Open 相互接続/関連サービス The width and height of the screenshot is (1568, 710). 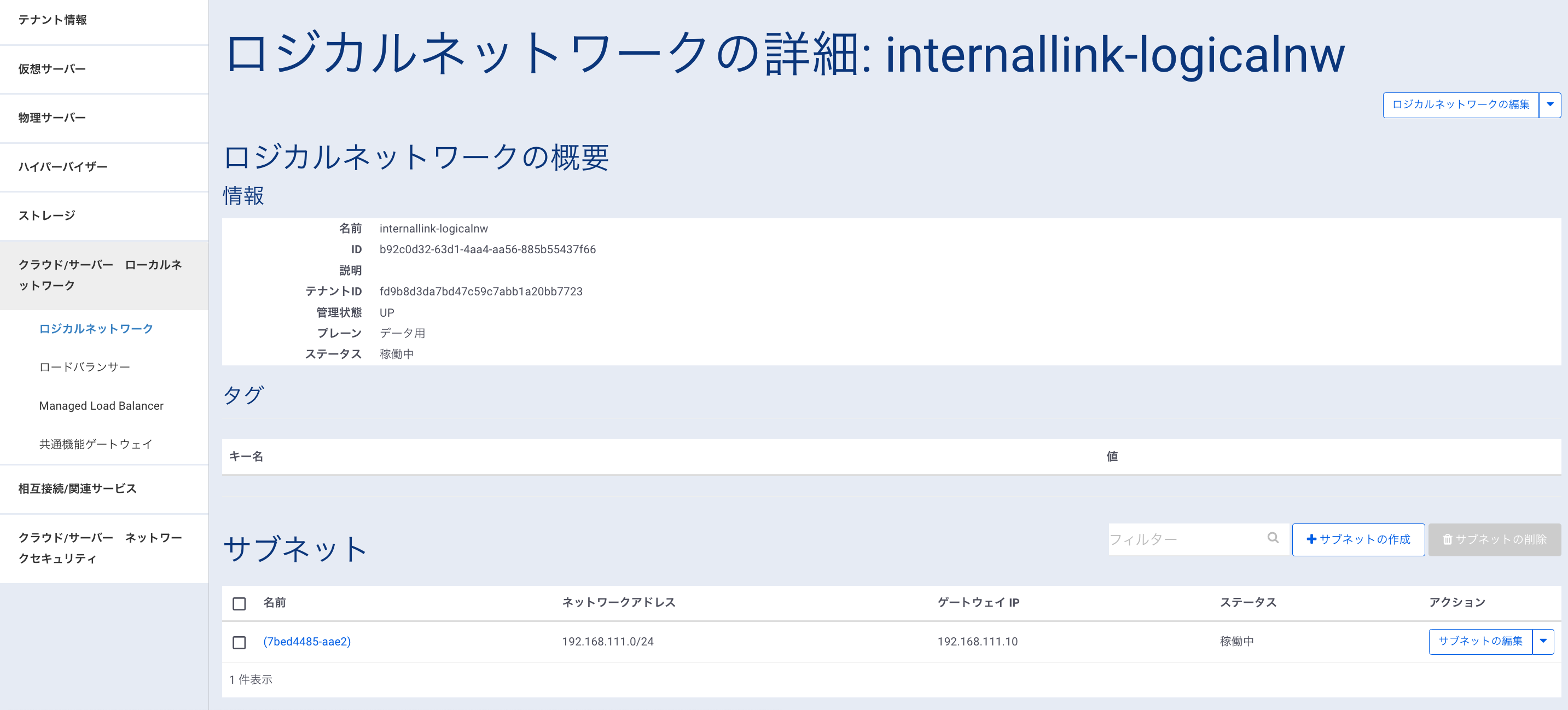[x=77, y=488]
